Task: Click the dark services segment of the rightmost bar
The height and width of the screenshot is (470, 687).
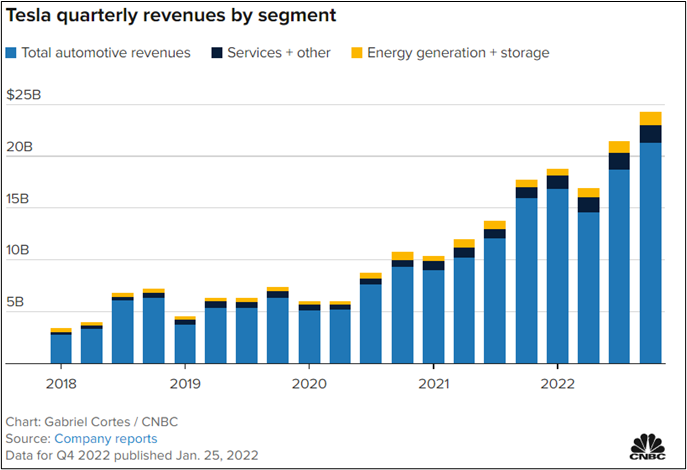Action: pyautogui.click(x=650, y=134)
